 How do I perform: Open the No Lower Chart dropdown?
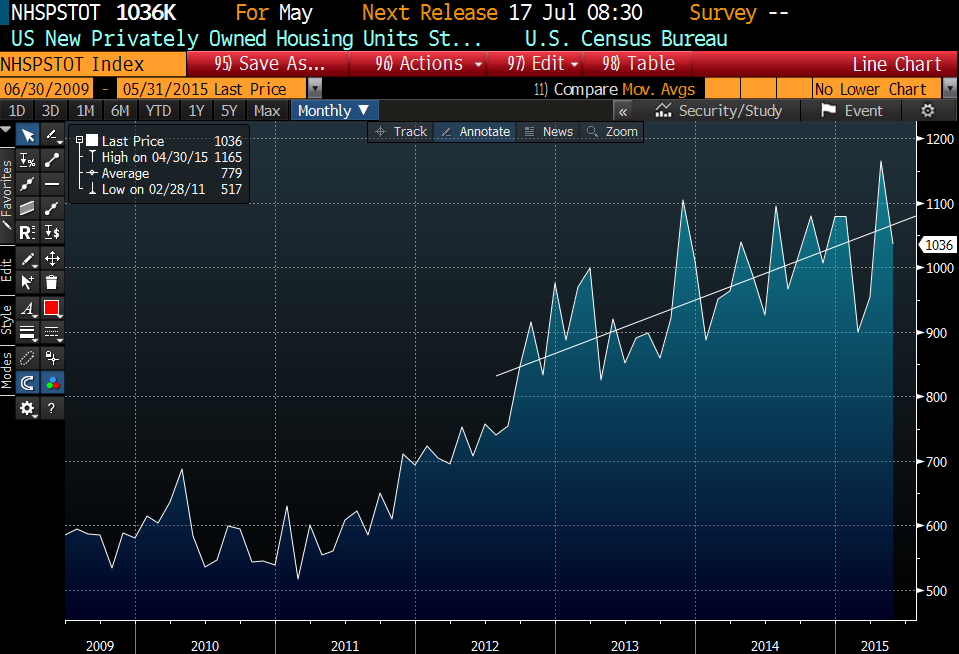click(878, 89)
